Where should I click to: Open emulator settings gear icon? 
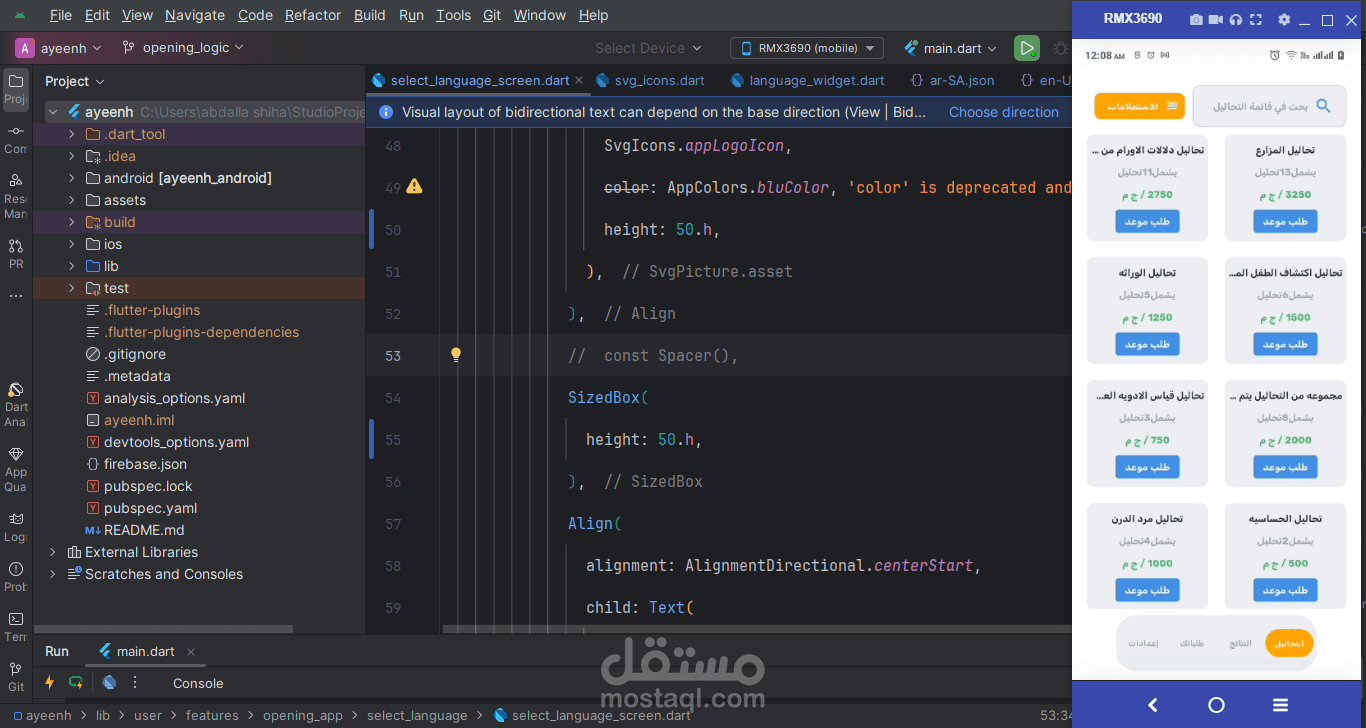[x=1284, y=19]
